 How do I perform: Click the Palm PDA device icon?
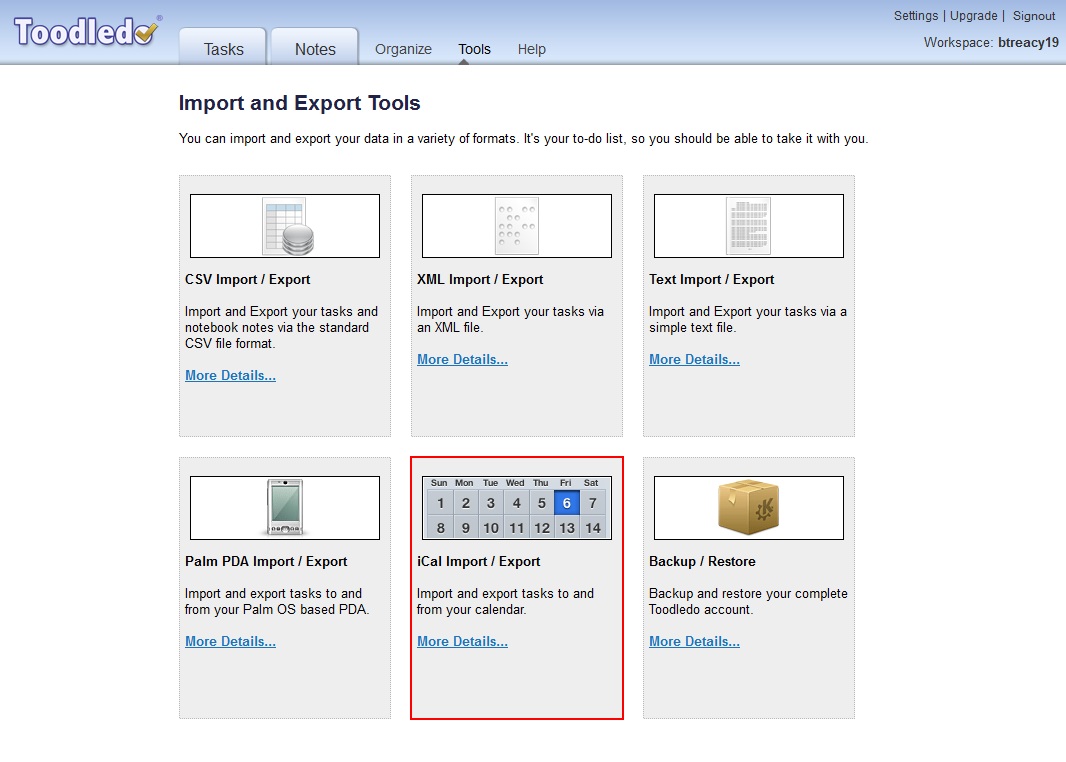coord(285,507)
